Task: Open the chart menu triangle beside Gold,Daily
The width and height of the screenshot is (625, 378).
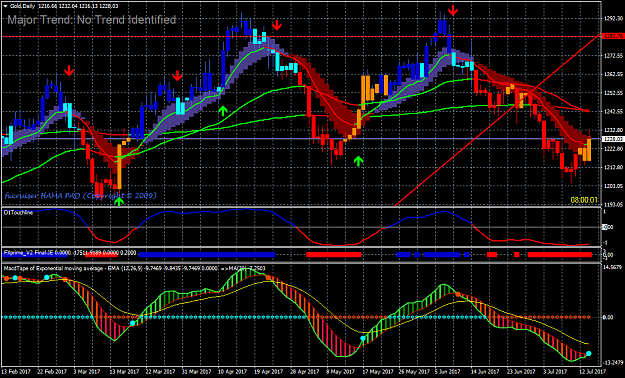Action: 6,6
